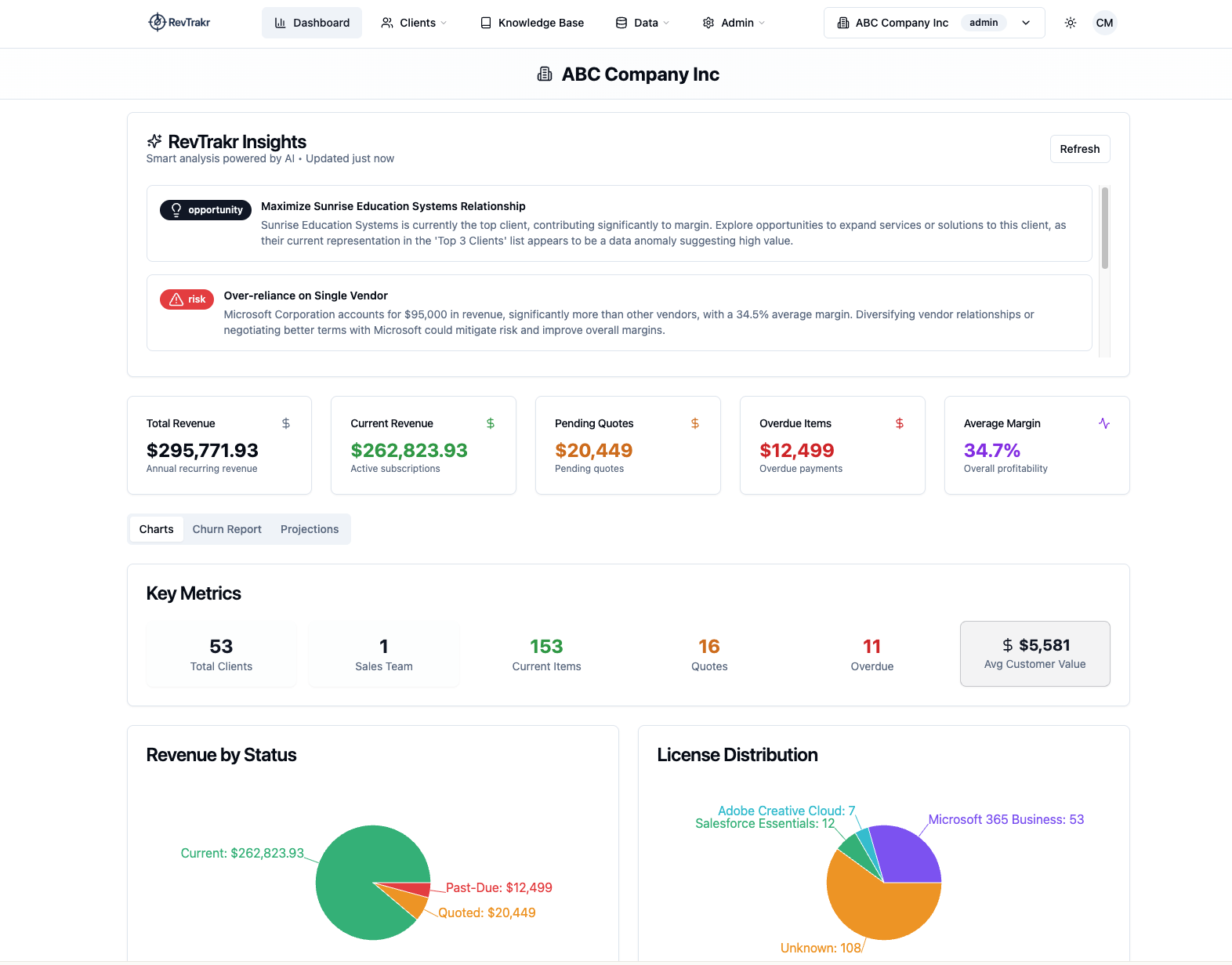The image size is (1232, 965).
Task: Expand the Data dropdown menu
Action: (643, 23)
